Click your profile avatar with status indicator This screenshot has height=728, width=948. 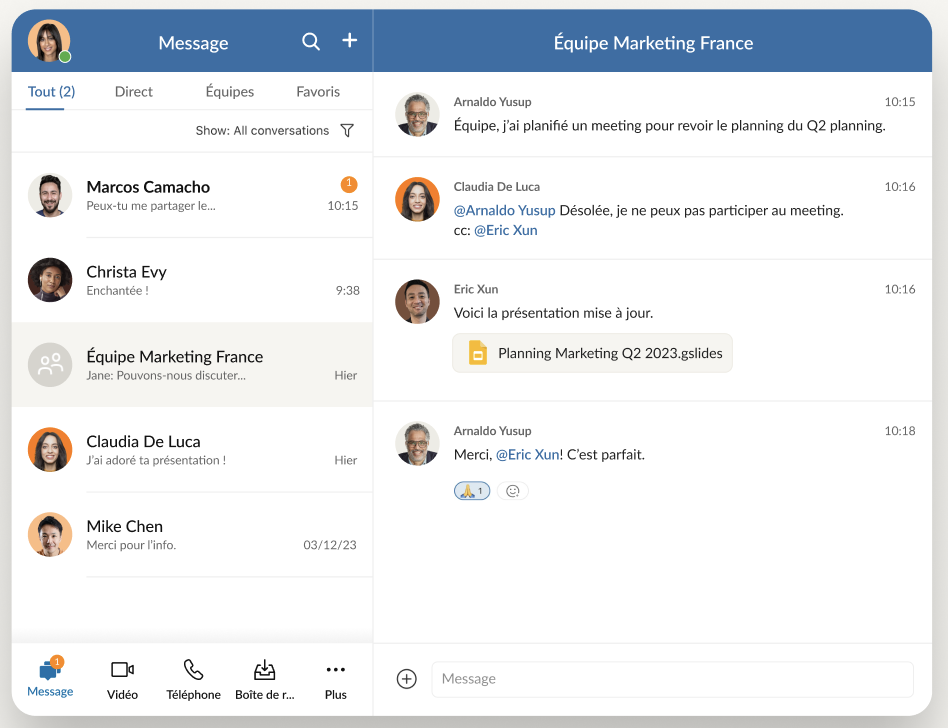pyautogui.click(x=48, y=41)
